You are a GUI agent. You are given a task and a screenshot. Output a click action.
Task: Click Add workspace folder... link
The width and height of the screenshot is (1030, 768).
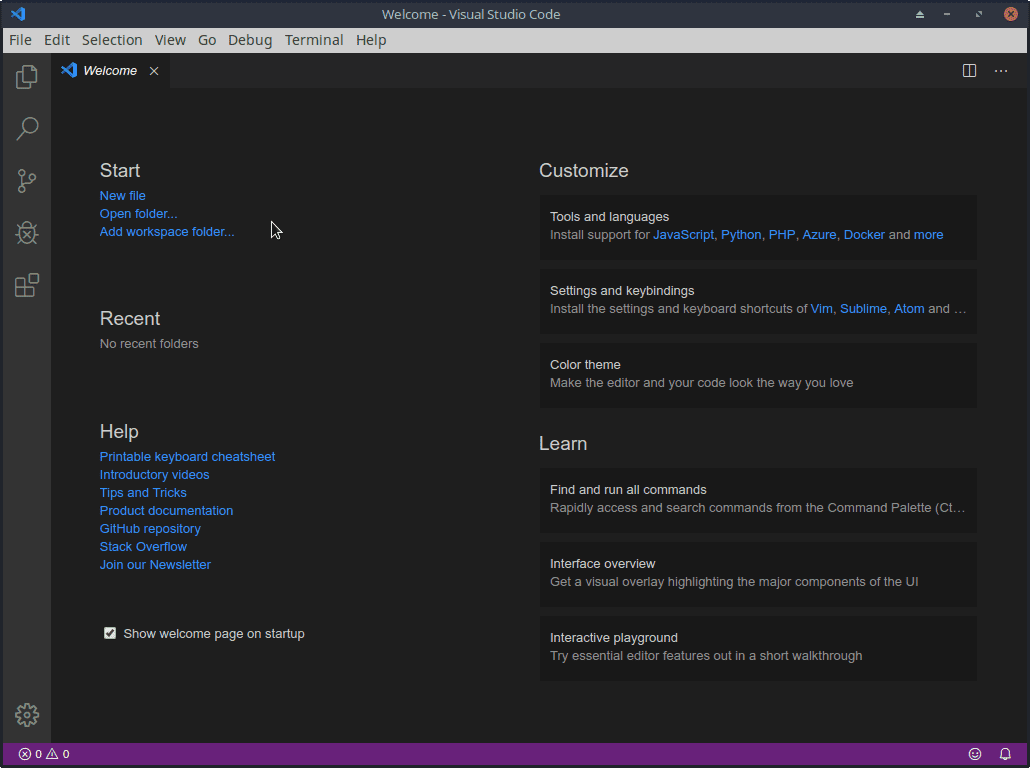[167, 232]
